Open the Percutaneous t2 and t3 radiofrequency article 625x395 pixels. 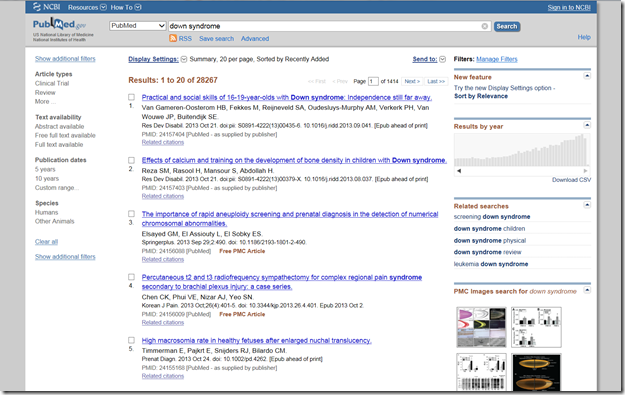[x=282, y=282]
